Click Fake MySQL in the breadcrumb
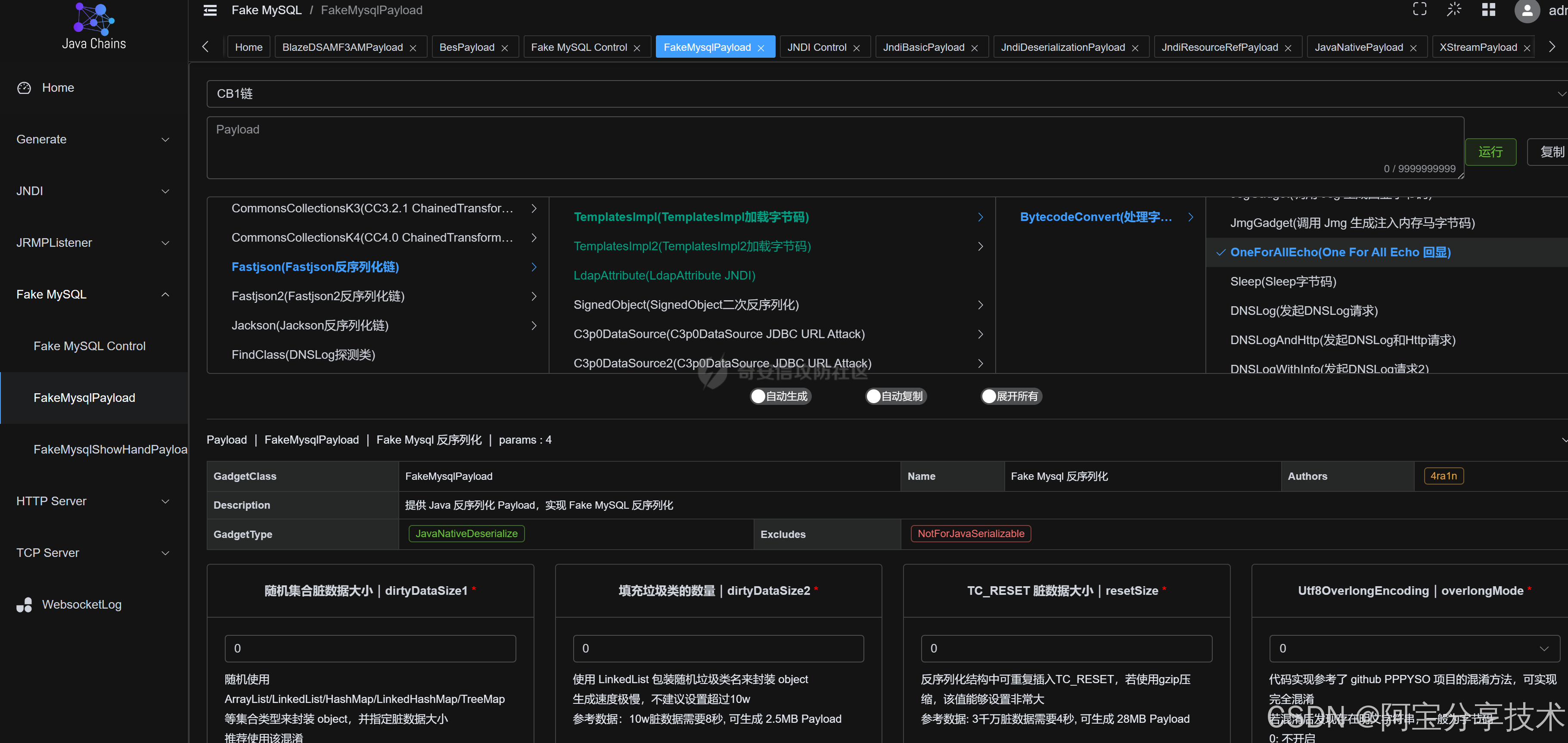1568x743 pixels. (x=267, y=10)
